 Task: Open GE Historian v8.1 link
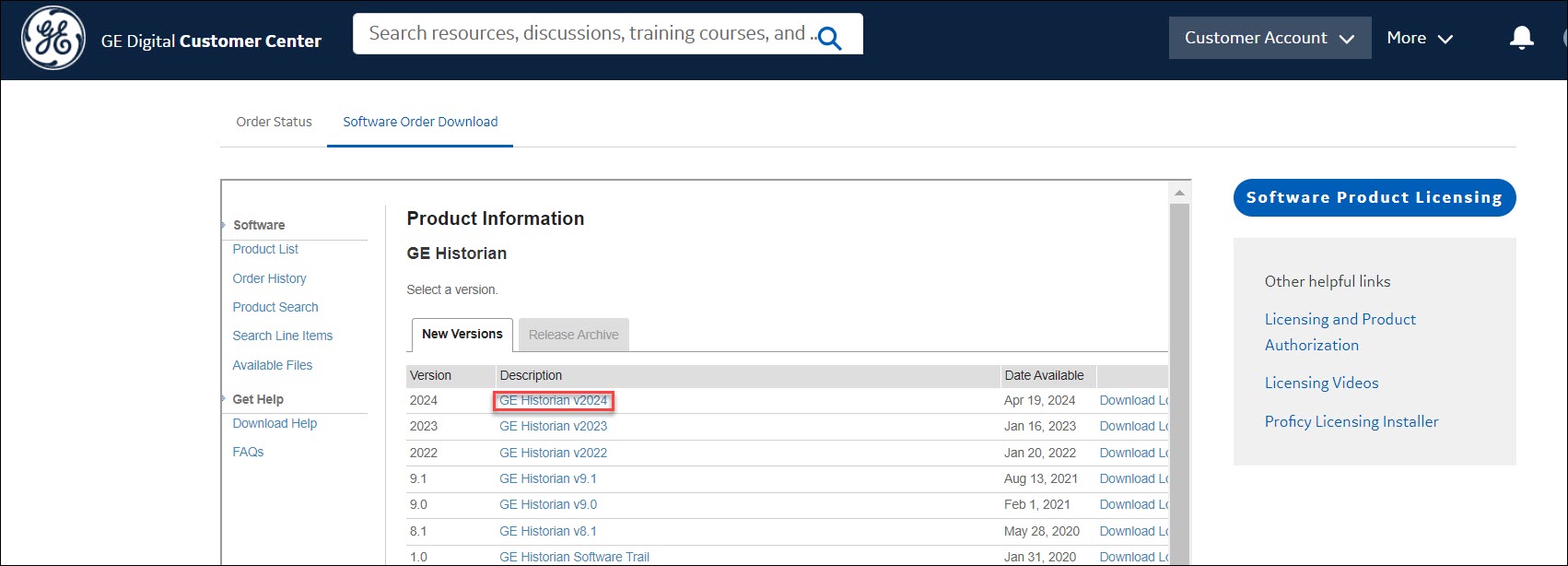[x=548, y=531]
